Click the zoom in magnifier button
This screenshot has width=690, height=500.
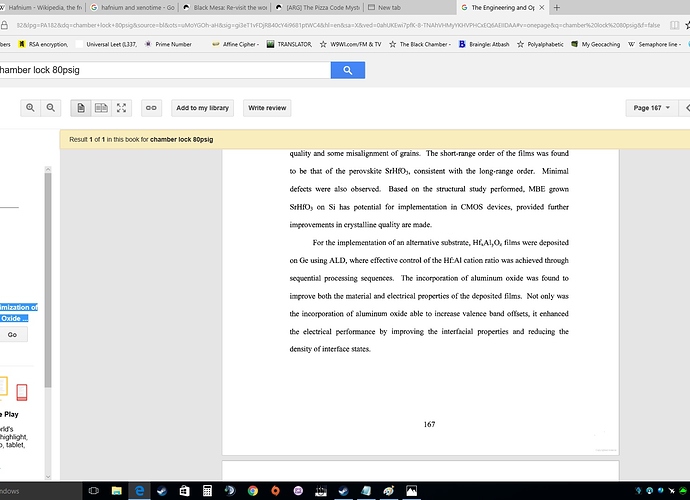[31, 107]
